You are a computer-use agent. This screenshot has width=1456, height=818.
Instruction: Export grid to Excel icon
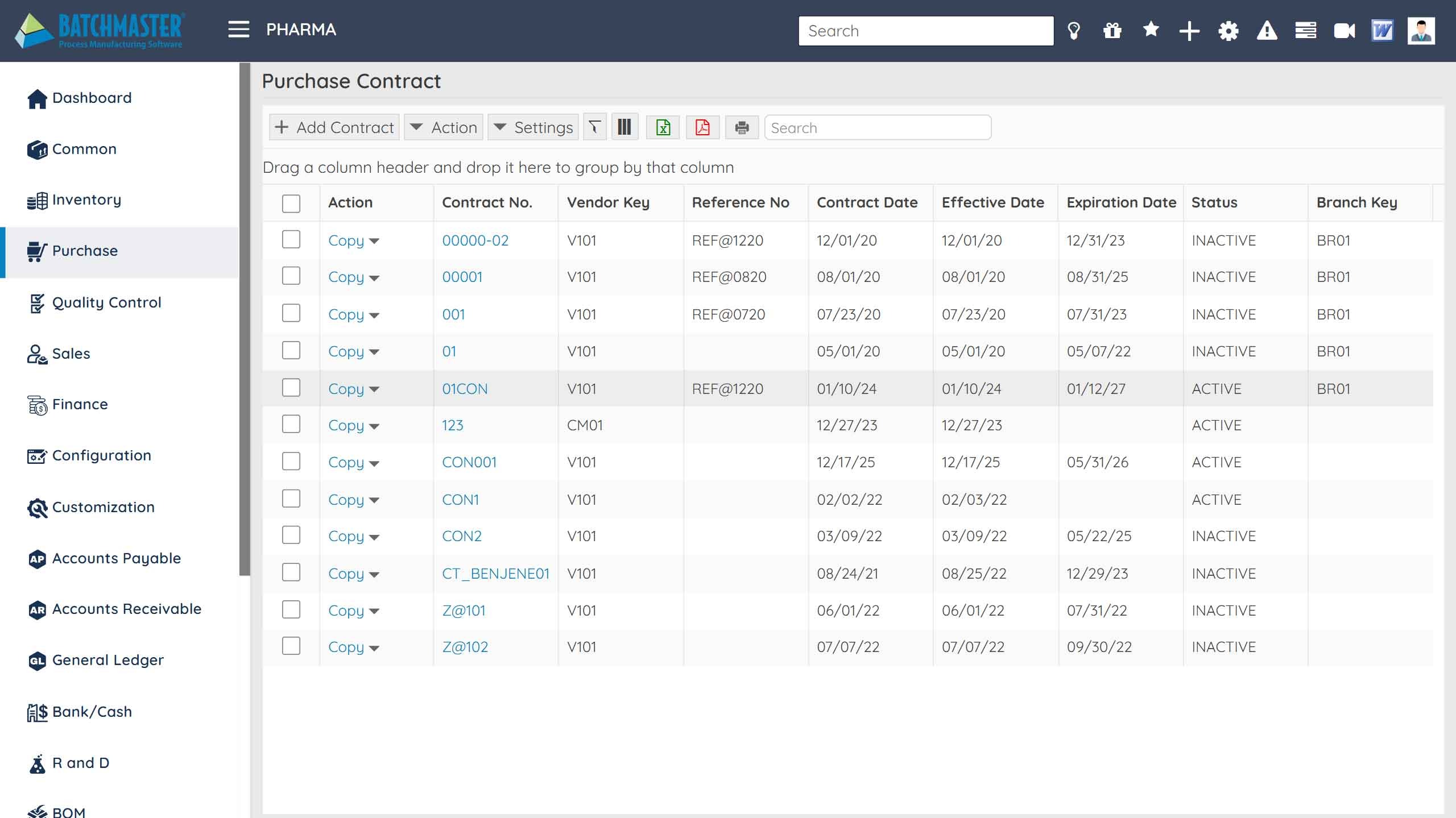pyautogui.click(x=663, y=127)
